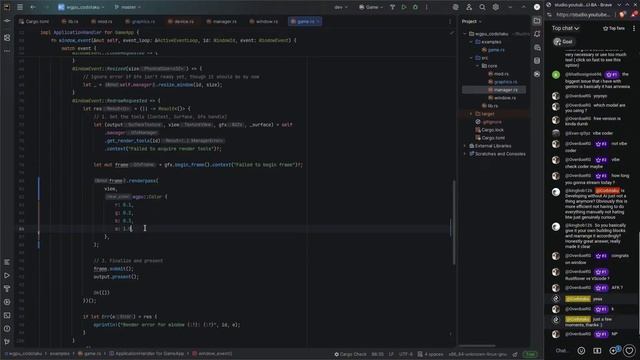Screen dimensions: 640x360
Task: Open the Run tool window icon
Action: point(7,276)
